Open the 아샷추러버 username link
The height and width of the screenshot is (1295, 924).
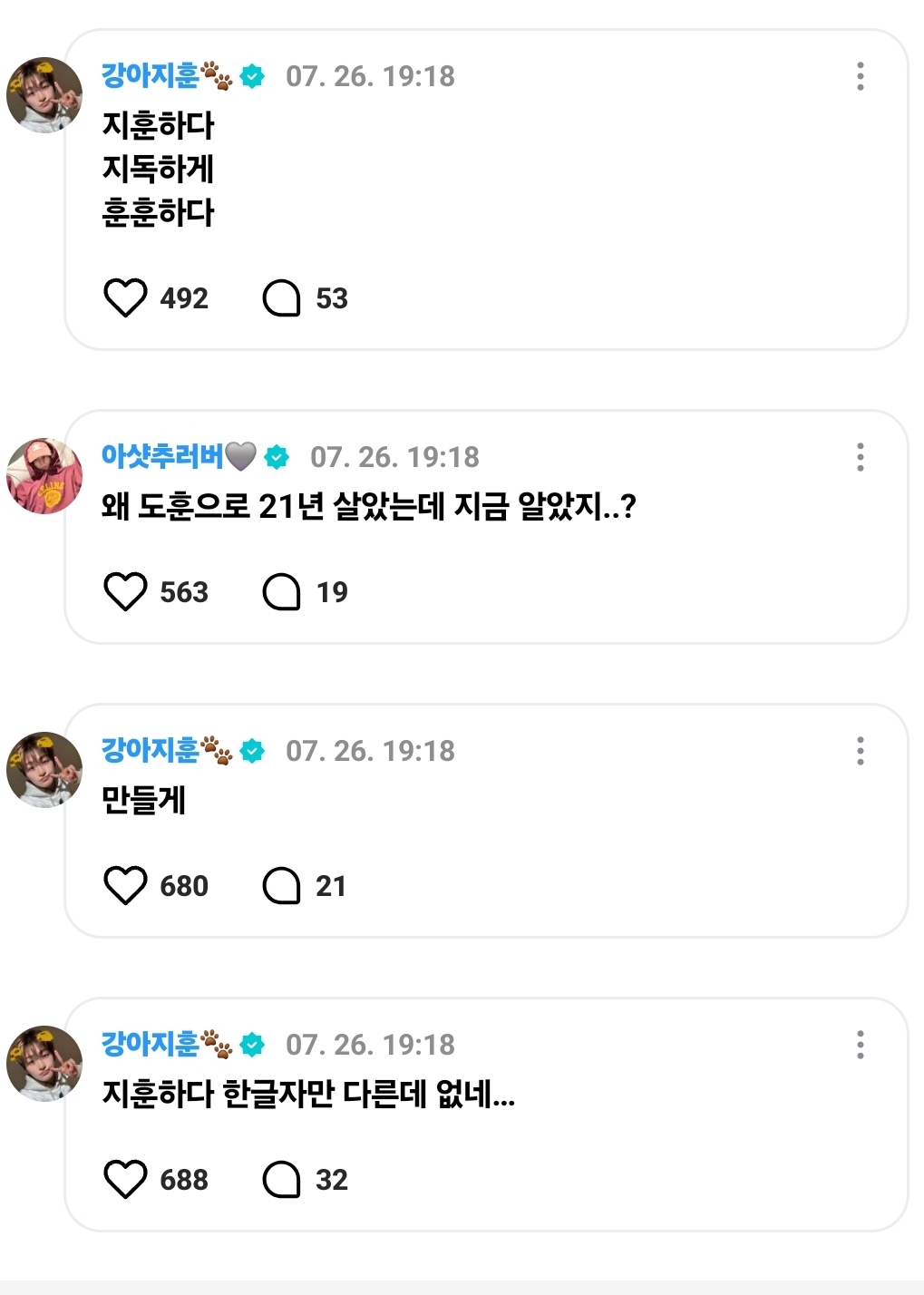pyautogui.click(x=162, y=456)
